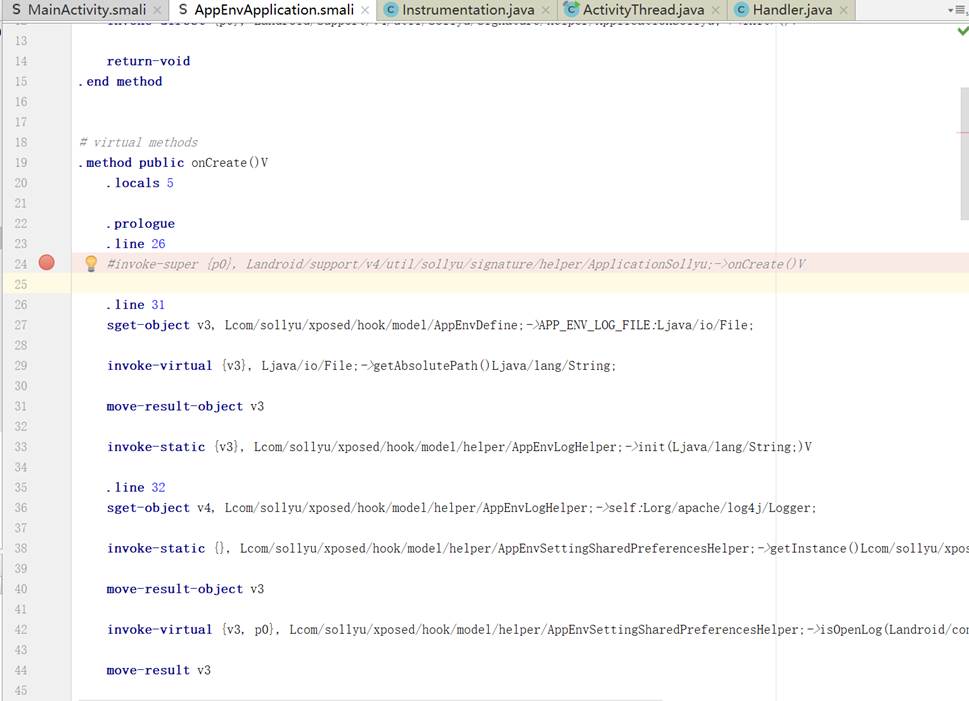Select the AppEnvApplication.smali tab
This screenshot has width=969, height=701.
tap(273, 10)
